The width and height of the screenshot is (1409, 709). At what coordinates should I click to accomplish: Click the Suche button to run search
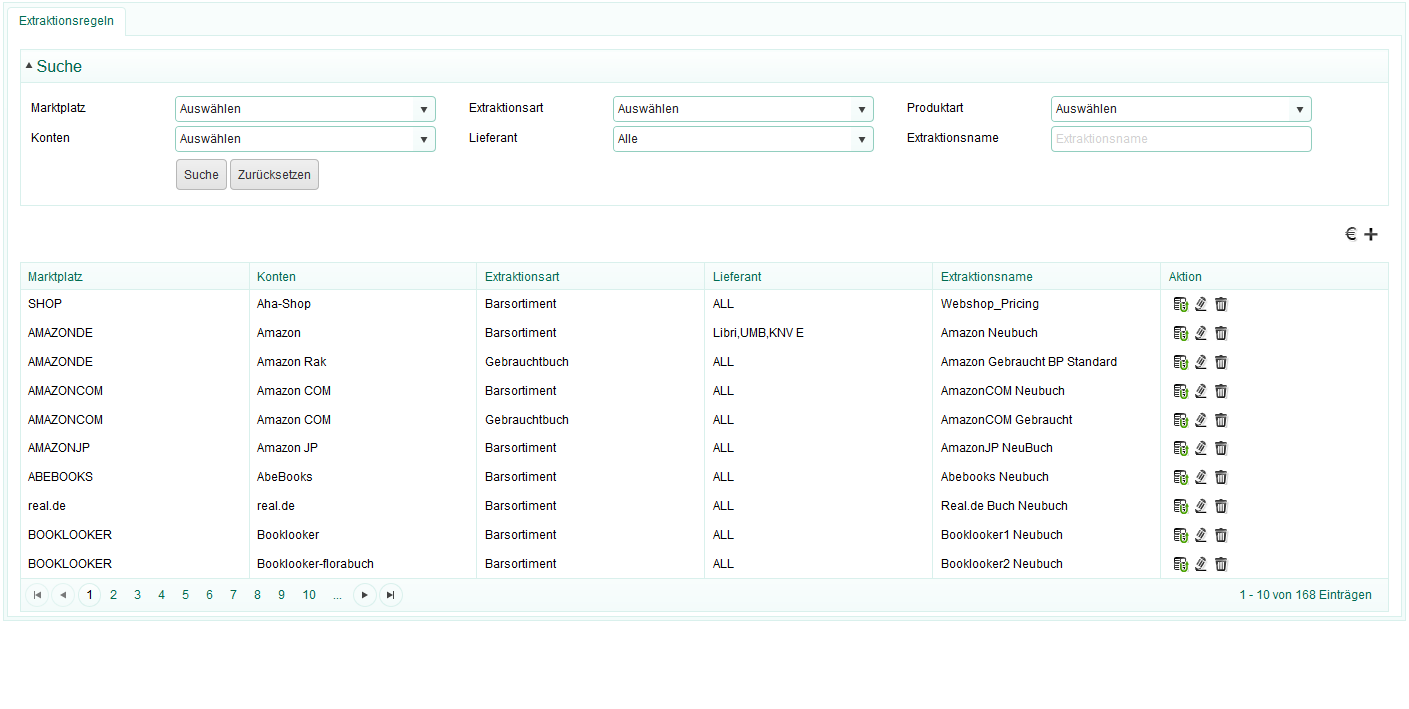[x=201, y=175]
